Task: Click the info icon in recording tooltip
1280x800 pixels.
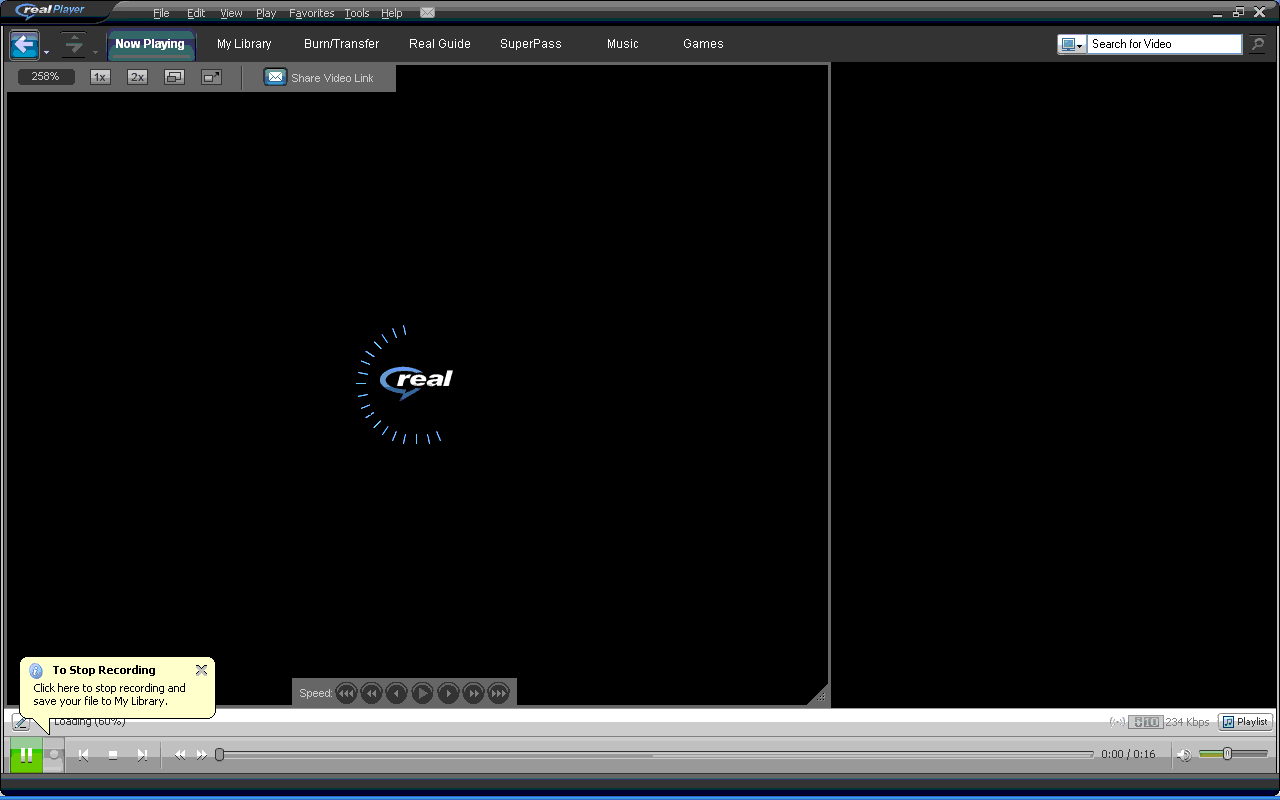Action: click(36, 671)
